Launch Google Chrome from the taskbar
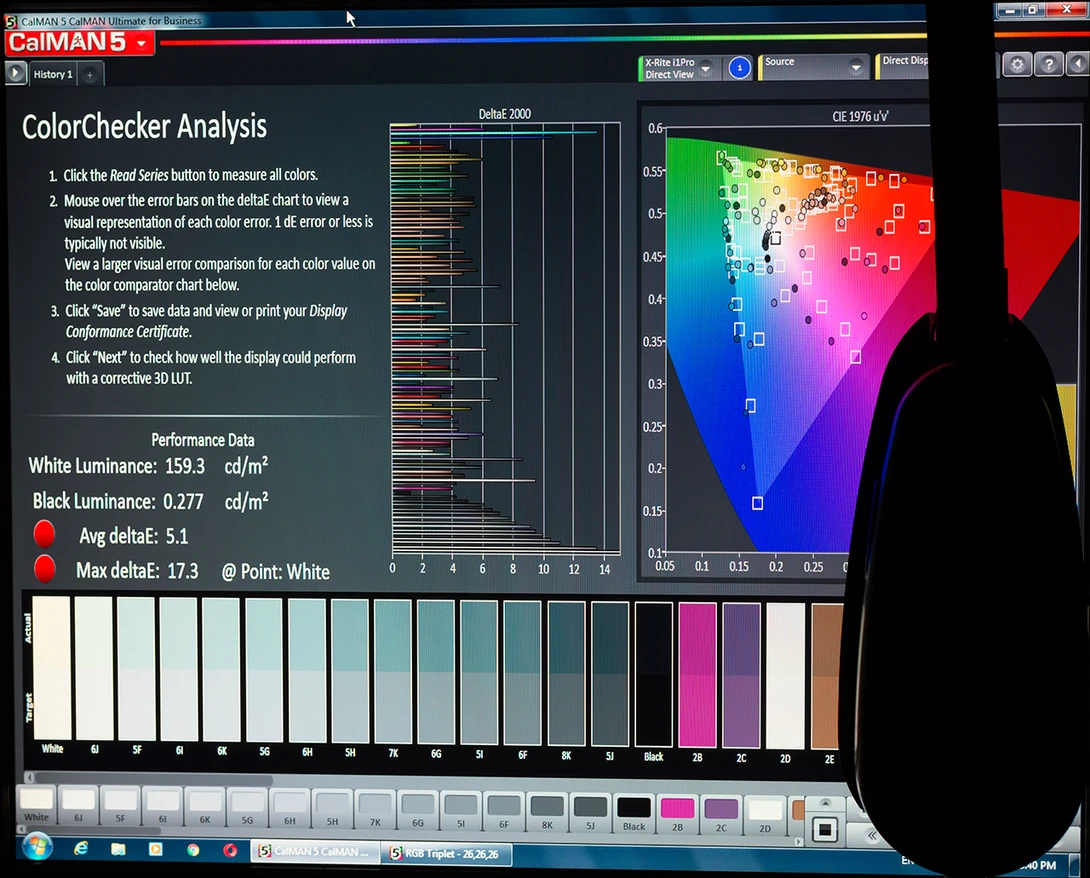1090x878 pixels. click(x=193, y=849)
